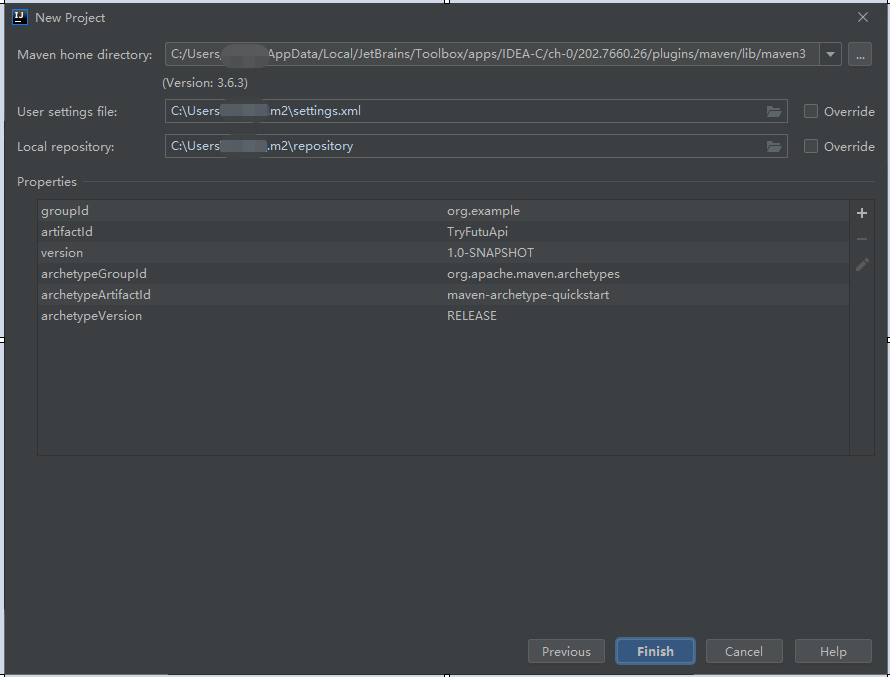
Task: Close the New Project dialog
Action: (x=863, y=17)
